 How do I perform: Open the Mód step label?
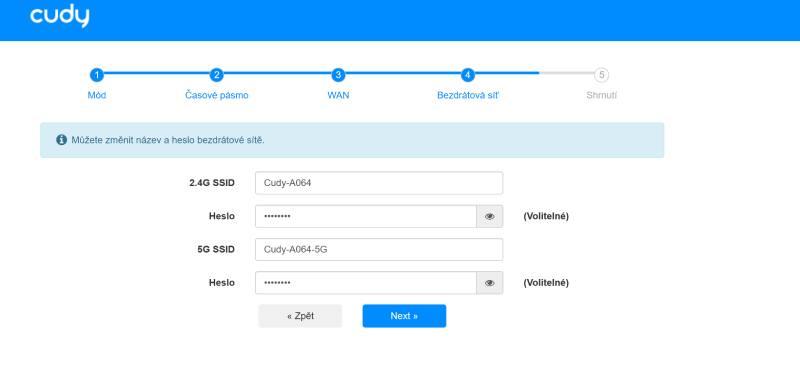(x=97, y=95)
